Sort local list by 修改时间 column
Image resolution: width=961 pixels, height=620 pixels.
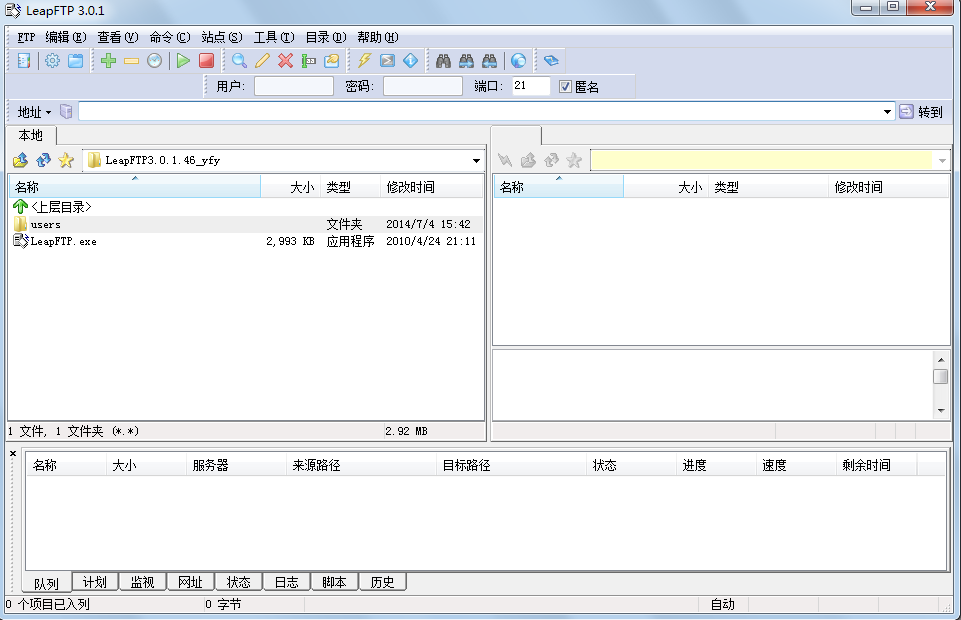pyautogui.click(x=431, y=187)
